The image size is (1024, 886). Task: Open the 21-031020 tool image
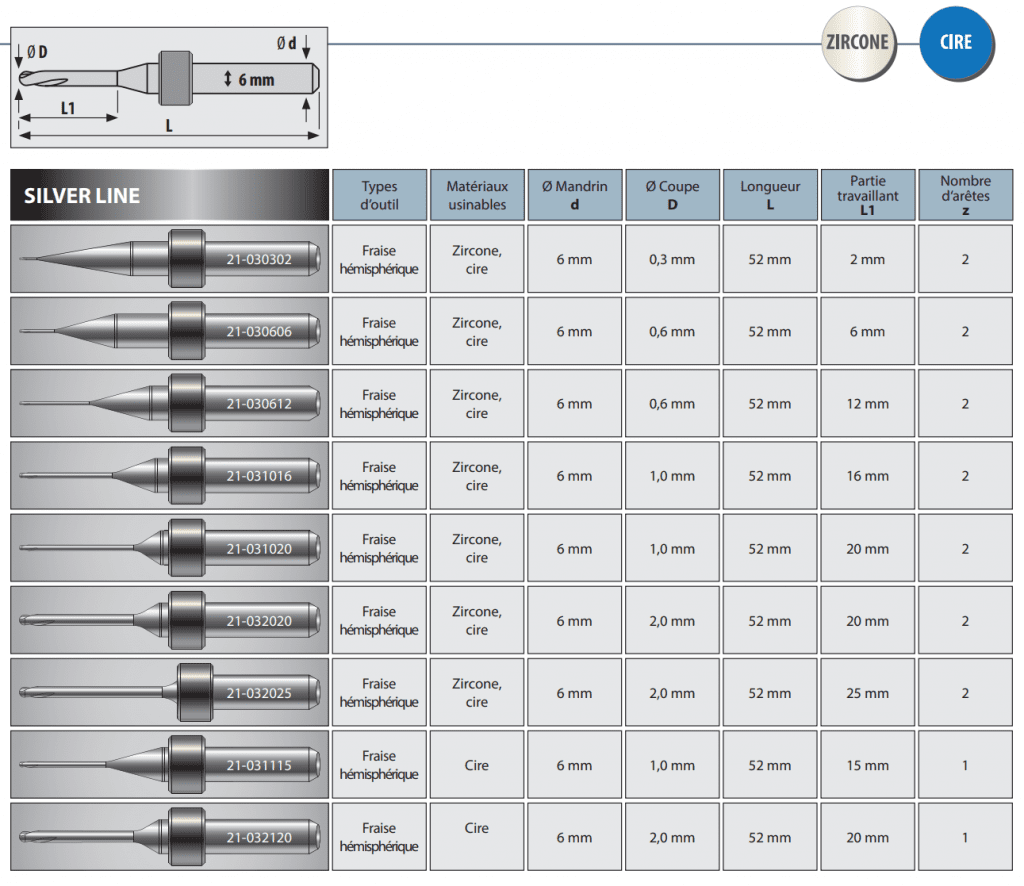point(169,548)
